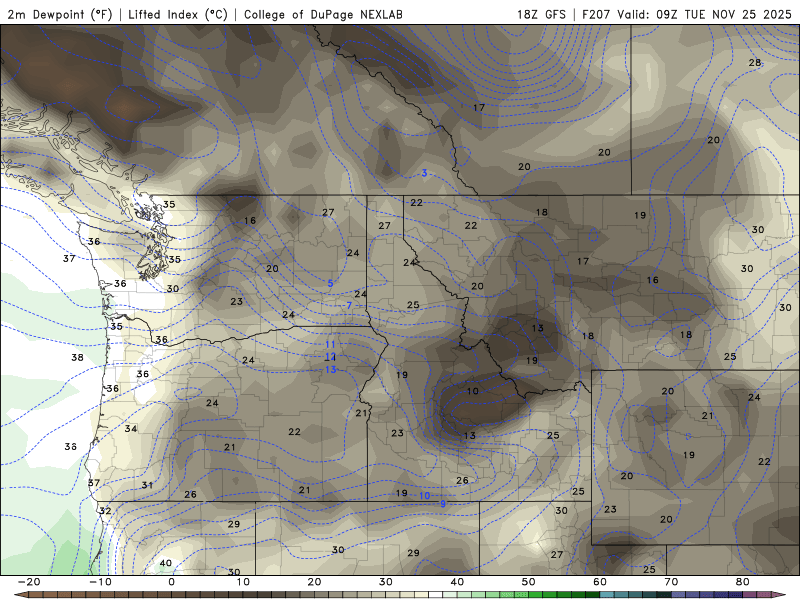
Task: Click the blue lifted index contour label '3'
Action: [x=424, y=173]
